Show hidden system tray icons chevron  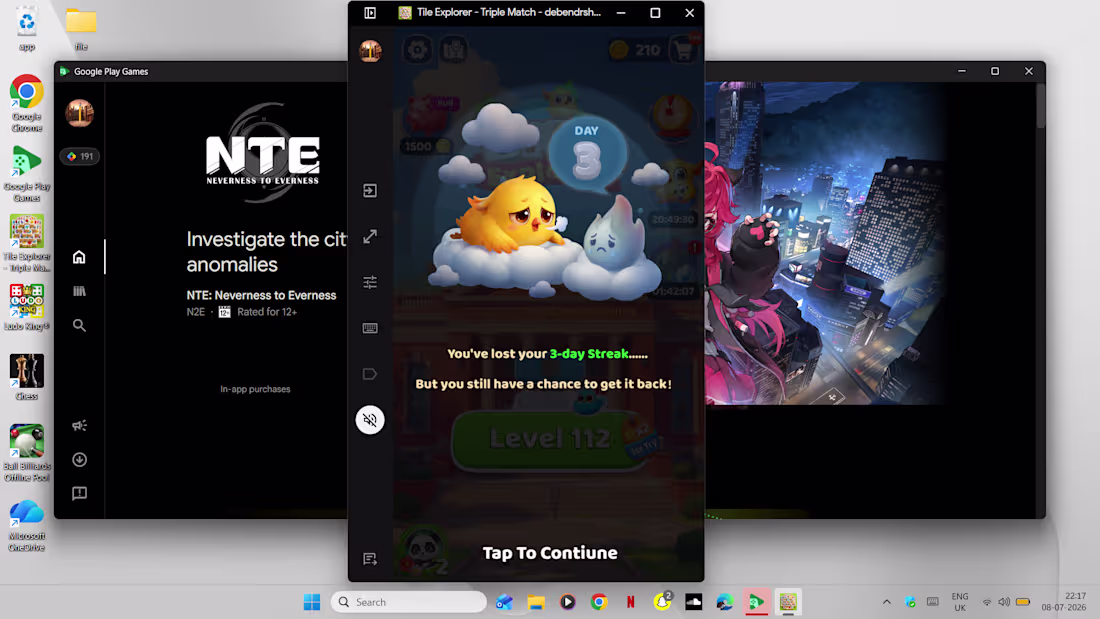pos(887,602)
